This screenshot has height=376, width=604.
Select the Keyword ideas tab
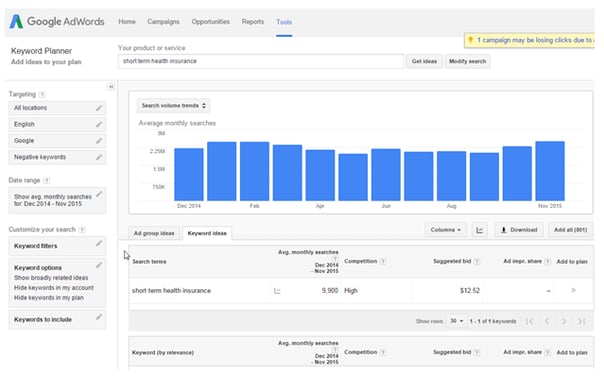coord(207,233)
